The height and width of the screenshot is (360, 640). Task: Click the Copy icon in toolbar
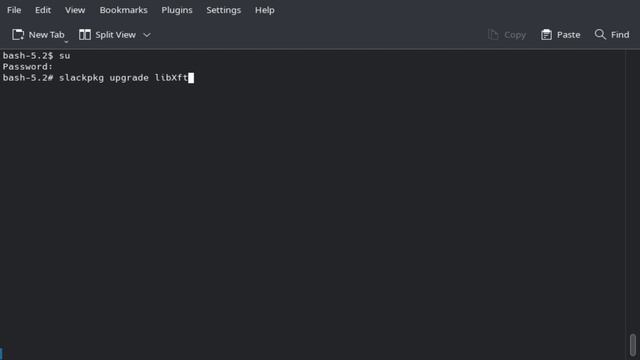pos(493,35)
